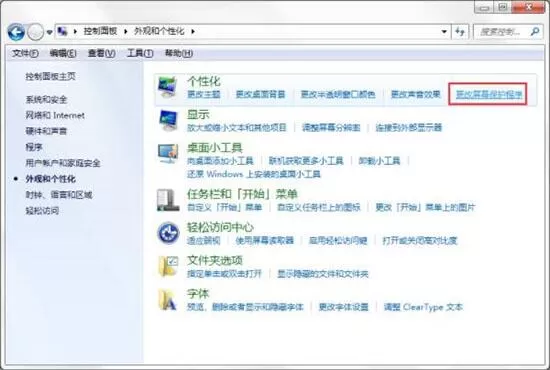Image resolution: width=550 pixels, height=370 pixels.
Task: Go to 控制面板主页 in sidebar
Action: [51, 76]
